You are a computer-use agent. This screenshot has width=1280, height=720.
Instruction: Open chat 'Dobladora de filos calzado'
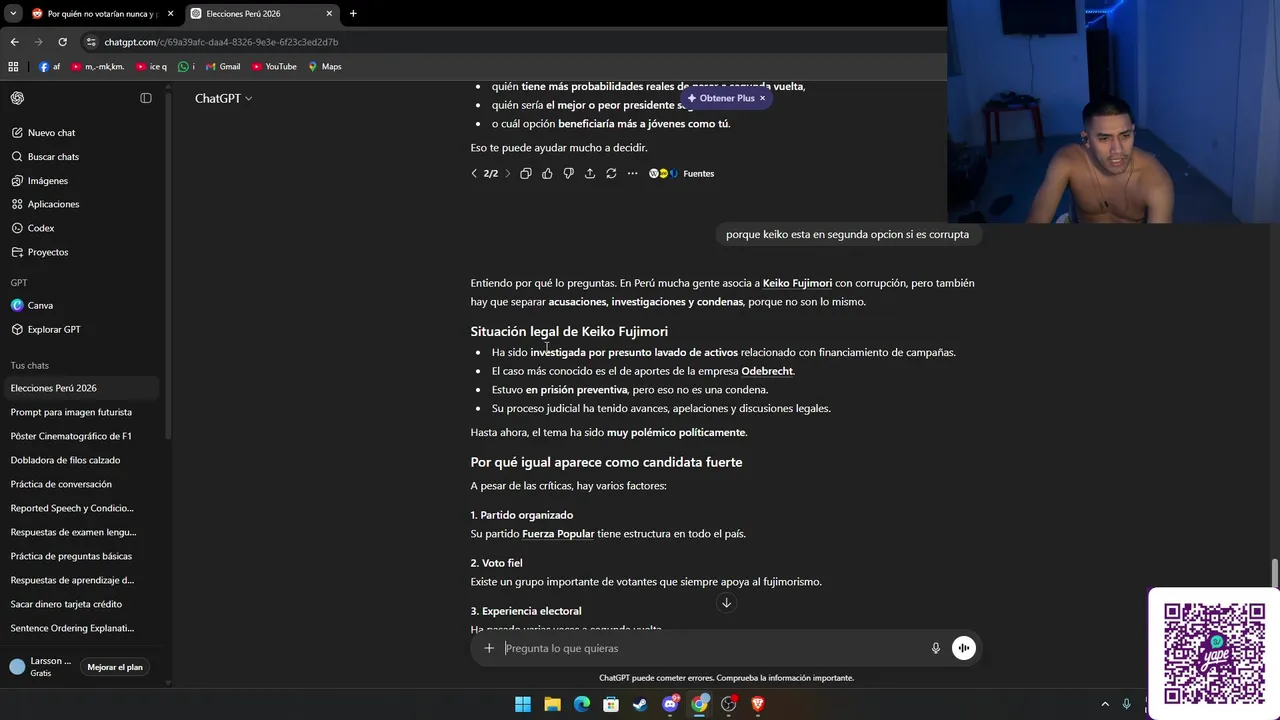[x=83, y=460]
